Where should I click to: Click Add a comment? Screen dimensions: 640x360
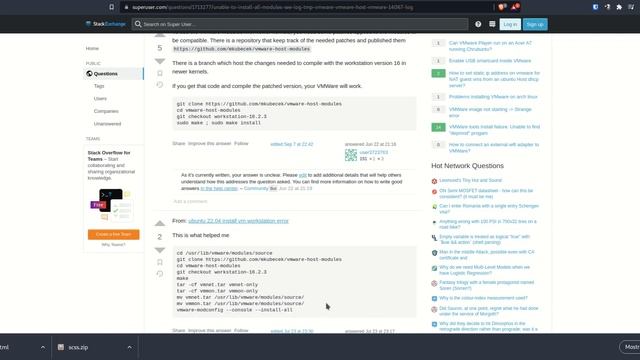tap(190, 201)
